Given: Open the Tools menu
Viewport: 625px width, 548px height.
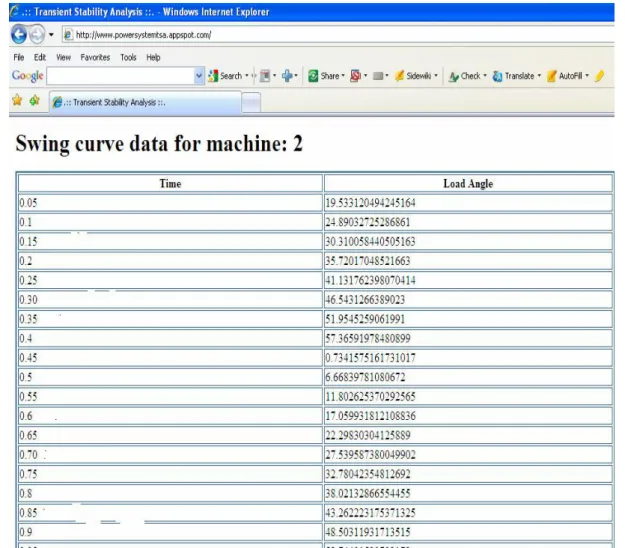Looking at the screenshot, I should click(x=128, y=57).
